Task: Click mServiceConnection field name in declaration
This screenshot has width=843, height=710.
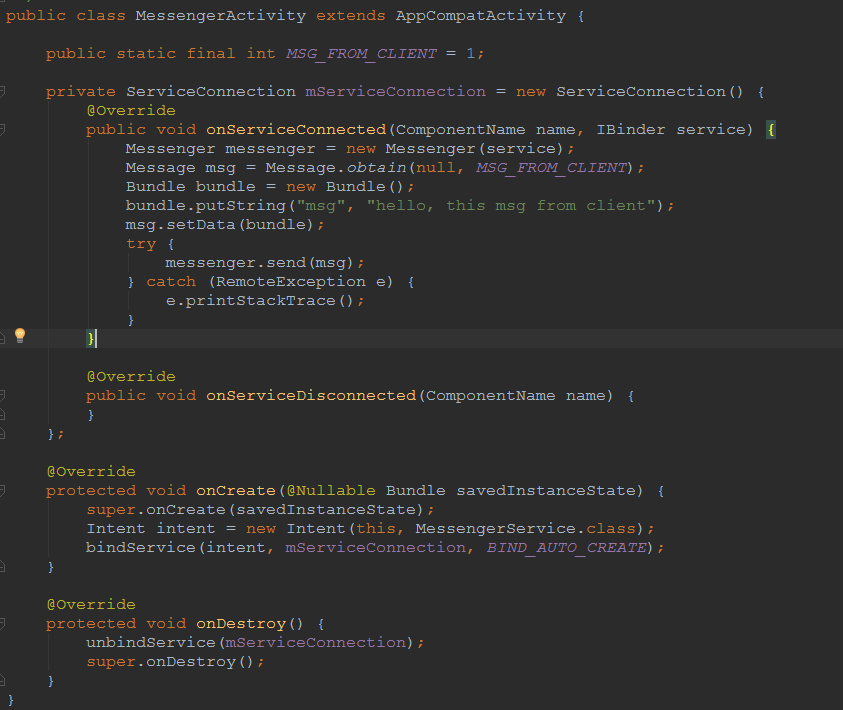Action: point(396,92)
